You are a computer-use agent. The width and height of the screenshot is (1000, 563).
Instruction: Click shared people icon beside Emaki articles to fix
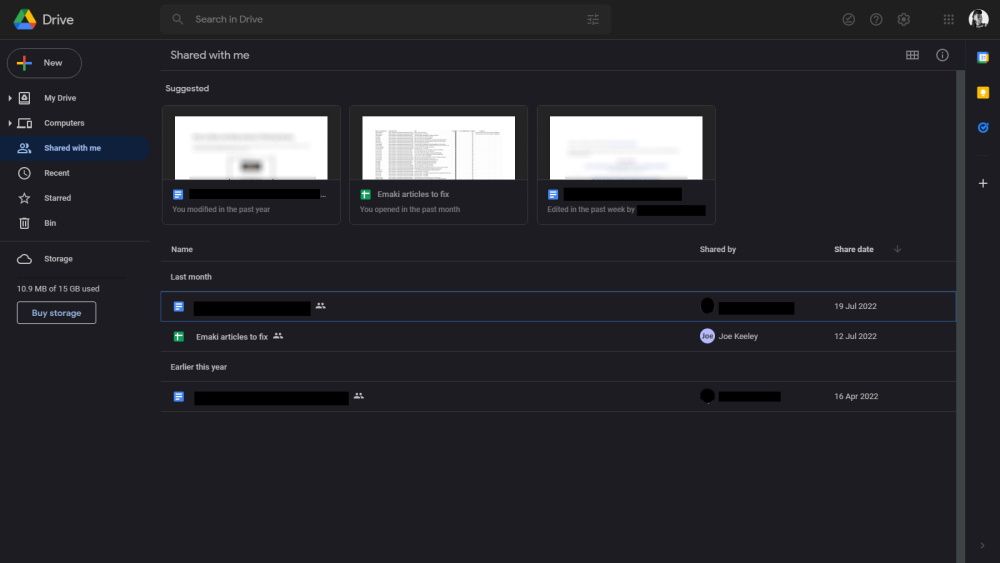(278, 335)
